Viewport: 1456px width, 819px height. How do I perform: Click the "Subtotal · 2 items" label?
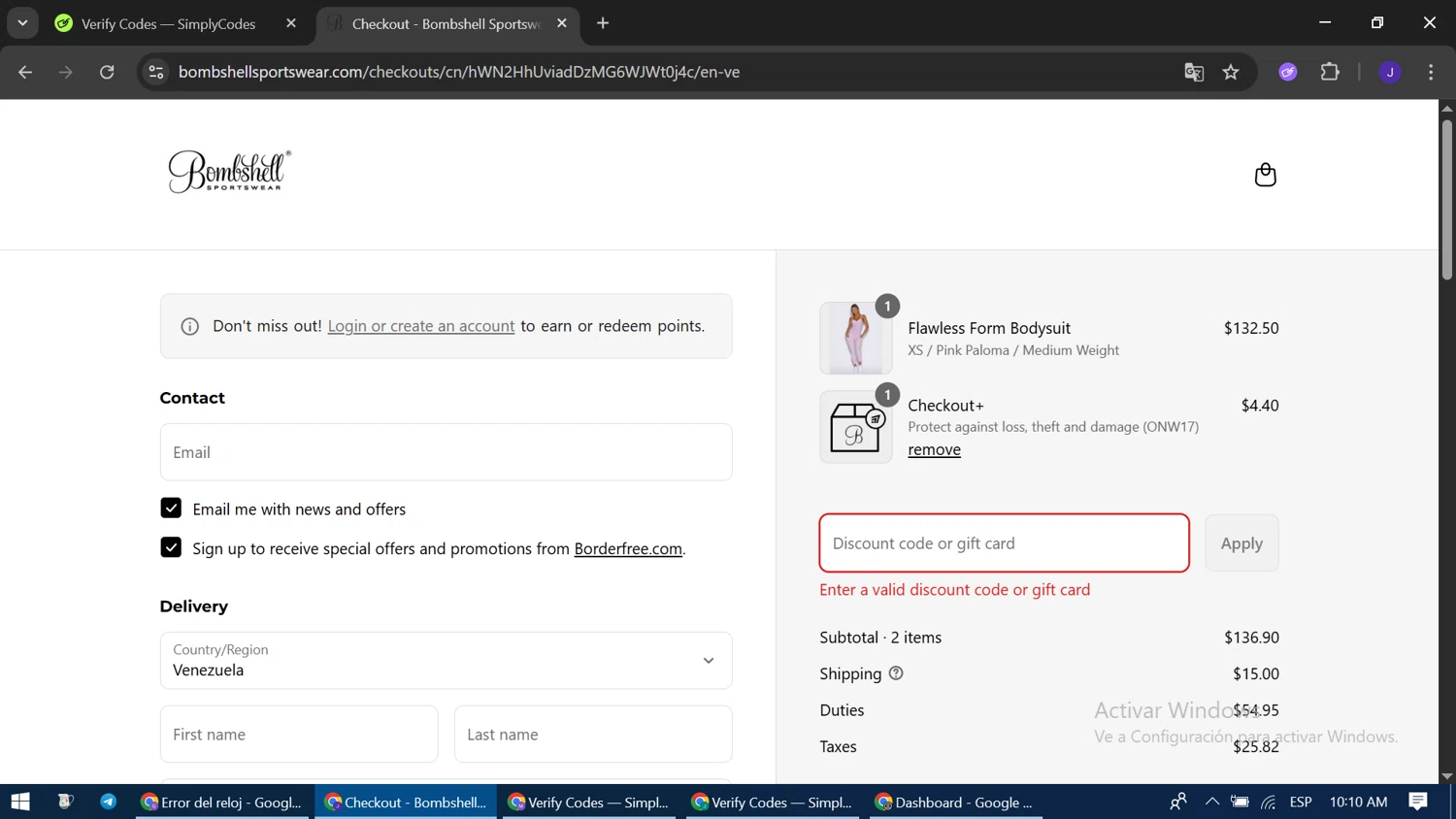880,638
